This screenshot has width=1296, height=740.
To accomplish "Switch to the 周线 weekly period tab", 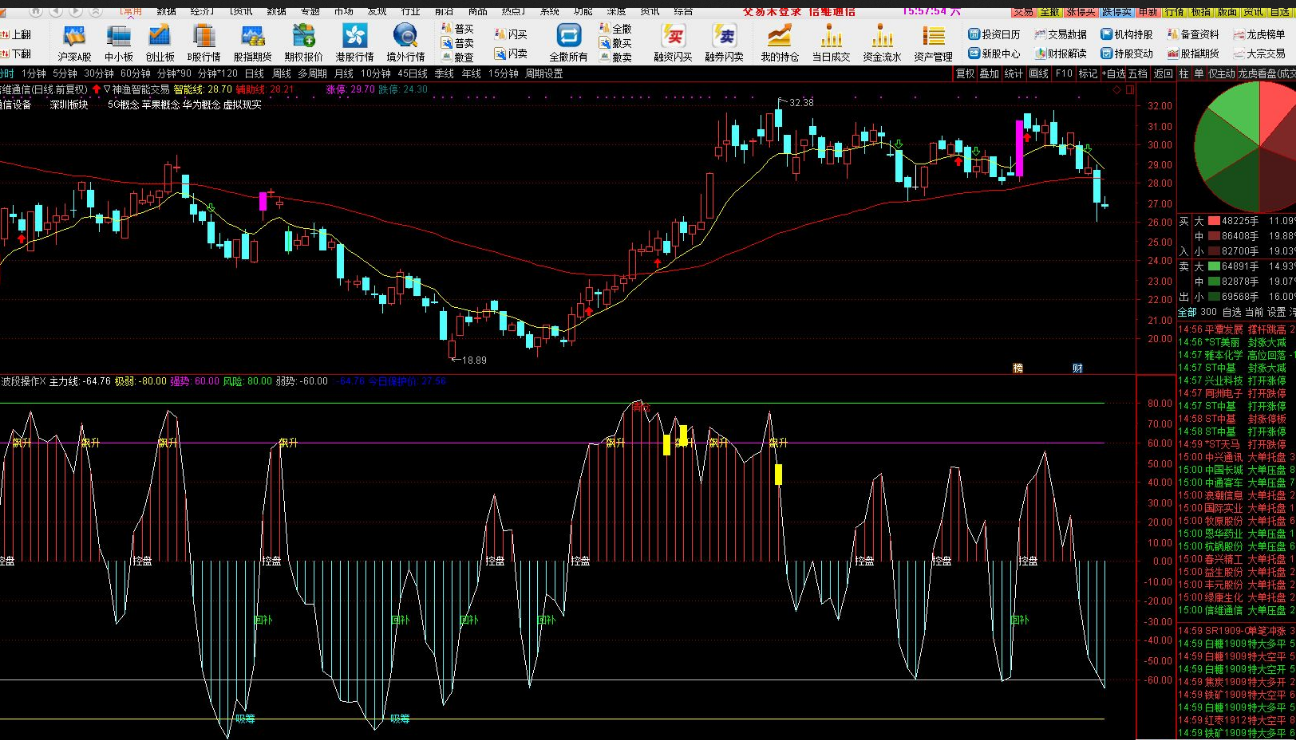I will pos(281,74).
